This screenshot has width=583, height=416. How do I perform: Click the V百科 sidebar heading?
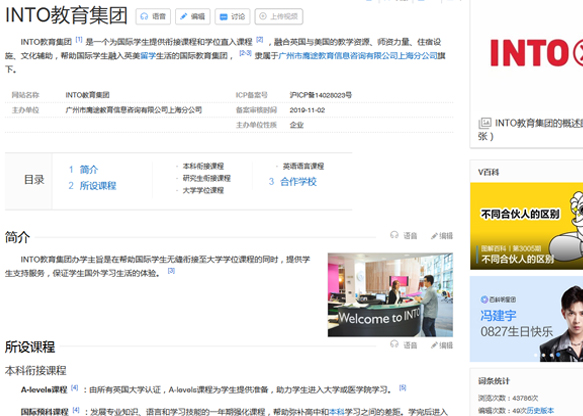[489, 172]
